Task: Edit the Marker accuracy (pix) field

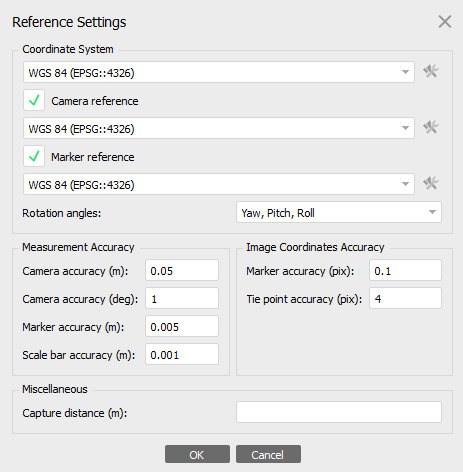Action: 405,270
